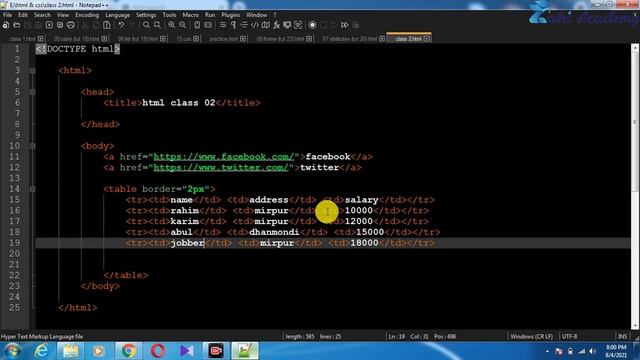
Task: Click the Save toolbar icon
Action: pyautogui.click(x=27, y=25)
